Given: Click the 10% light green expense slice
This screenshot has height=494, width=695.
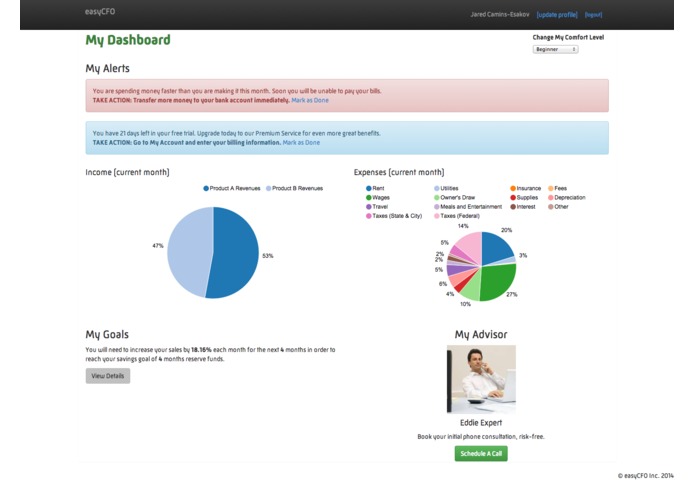Looking at the screenshot, I should 472,286.
